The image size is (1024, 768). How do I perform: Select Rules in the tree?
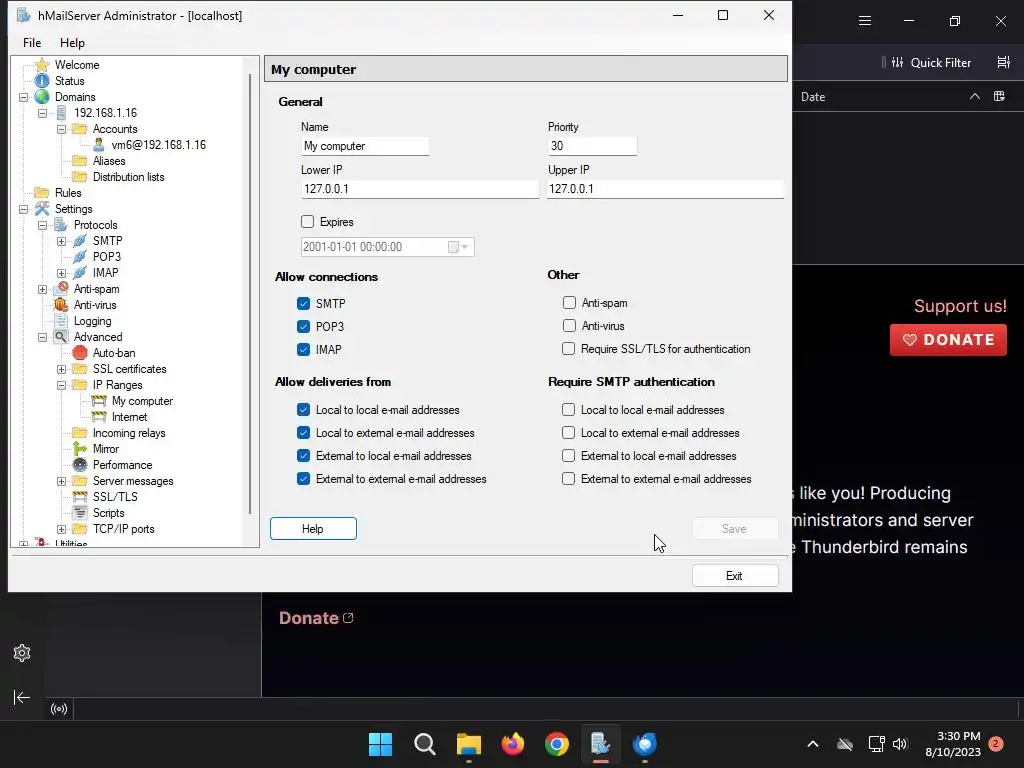68,193
